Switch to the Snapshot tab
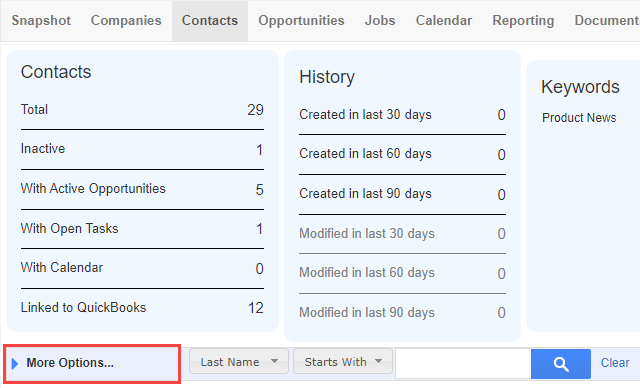 pyautogui.click(x=41, y=20)
